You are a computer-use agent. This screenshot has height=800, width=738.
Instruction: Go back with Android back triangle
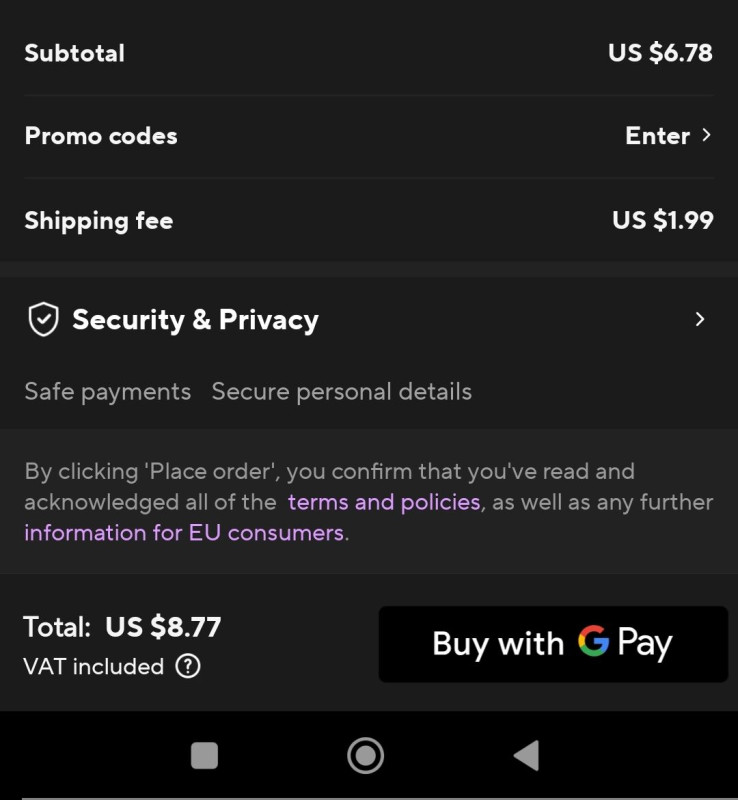point(527,755)
